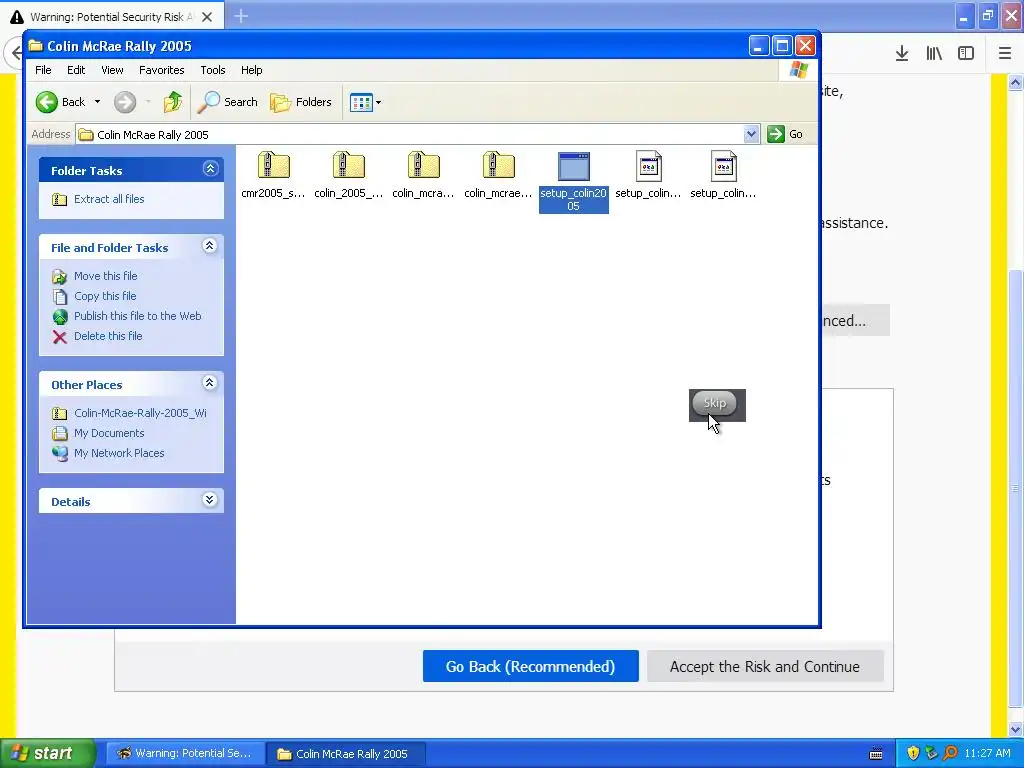
Task: Open the colin_mcra... zip folder
Action: 423,174
